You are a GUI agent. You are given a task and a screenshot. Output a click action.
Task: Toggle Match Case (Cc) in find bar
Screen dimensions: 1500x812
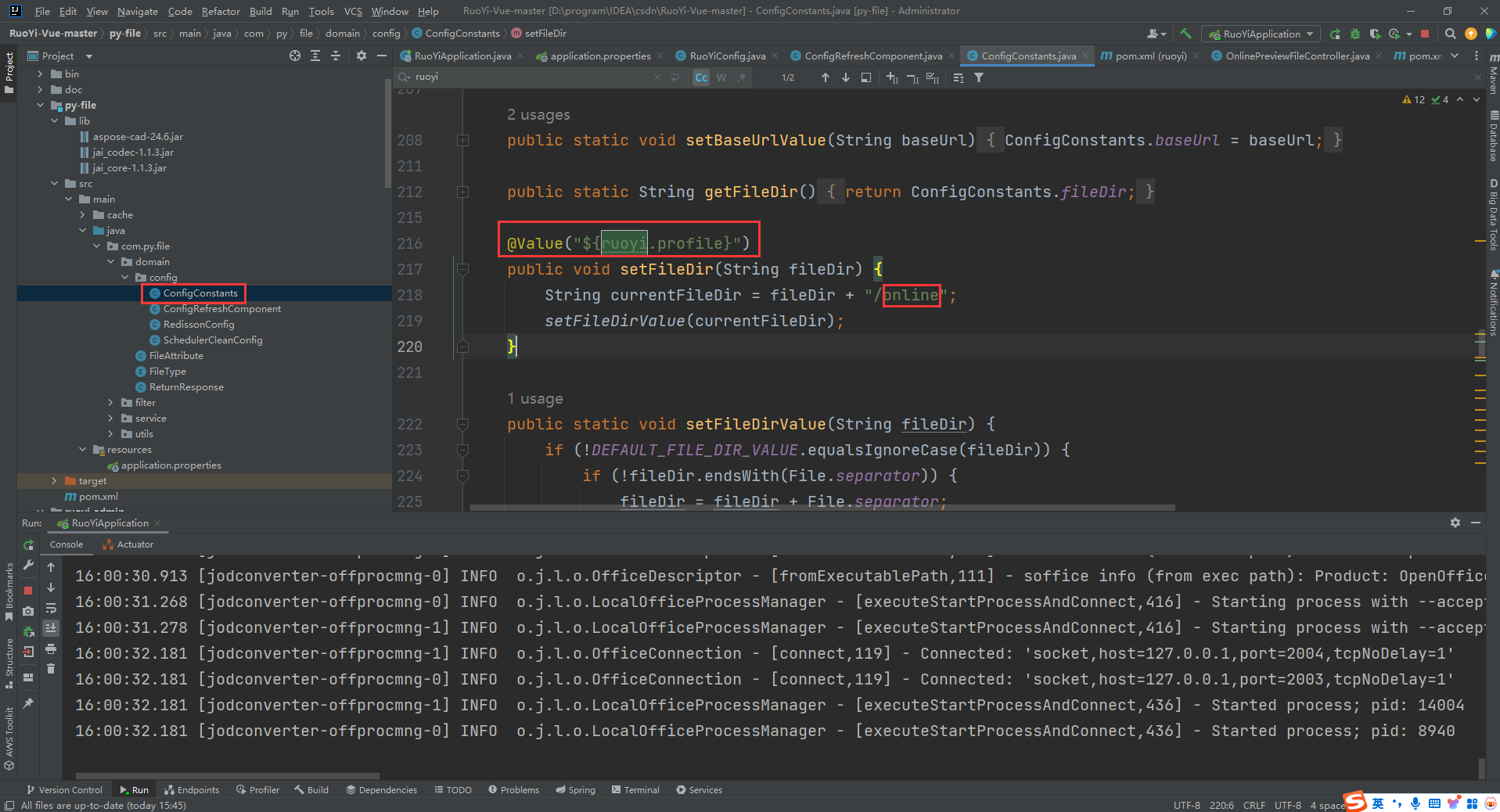coord(701,77)
